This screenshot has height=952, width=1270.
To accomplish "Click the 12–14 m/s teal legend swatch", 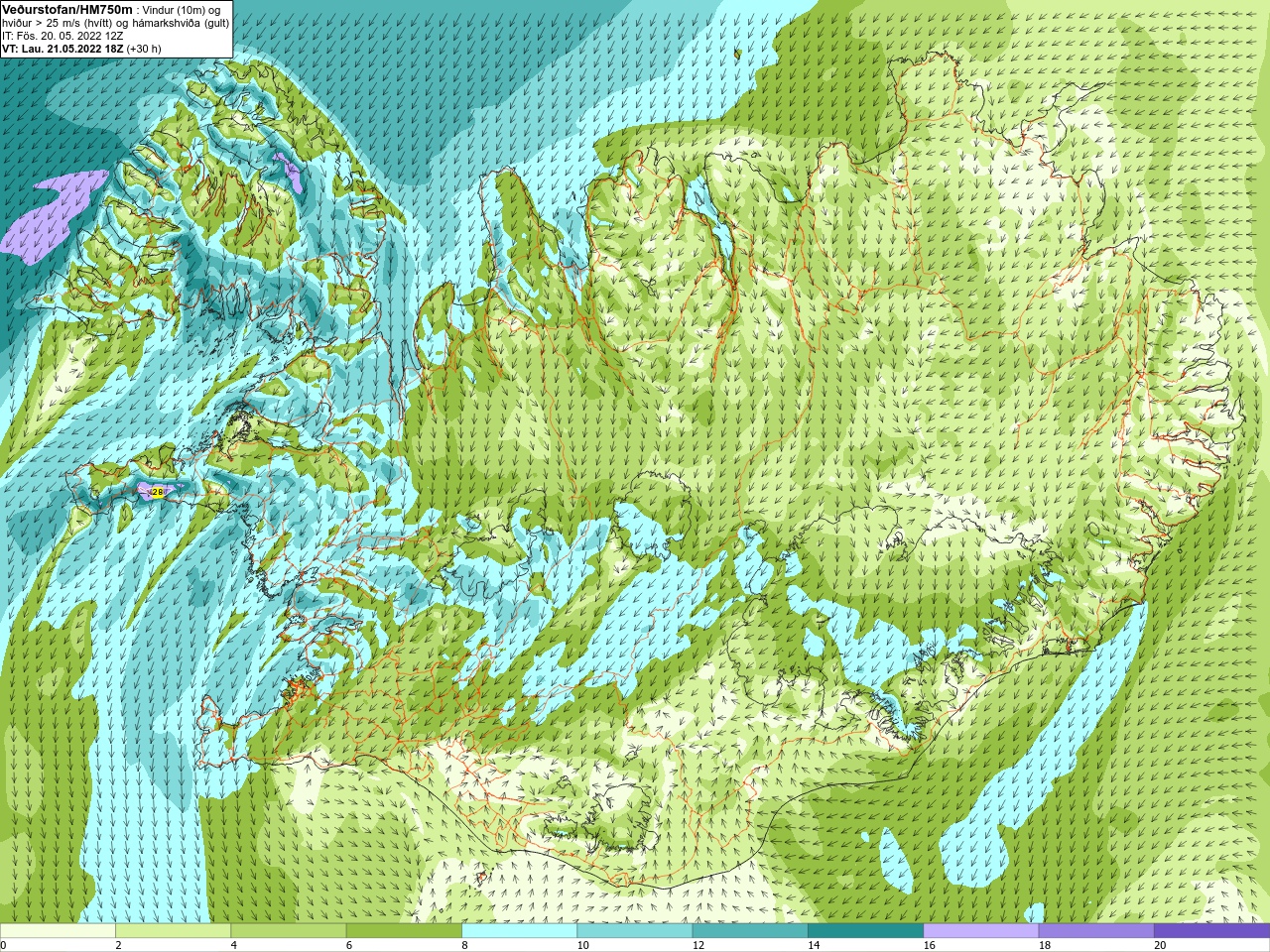I will (750, 931).
